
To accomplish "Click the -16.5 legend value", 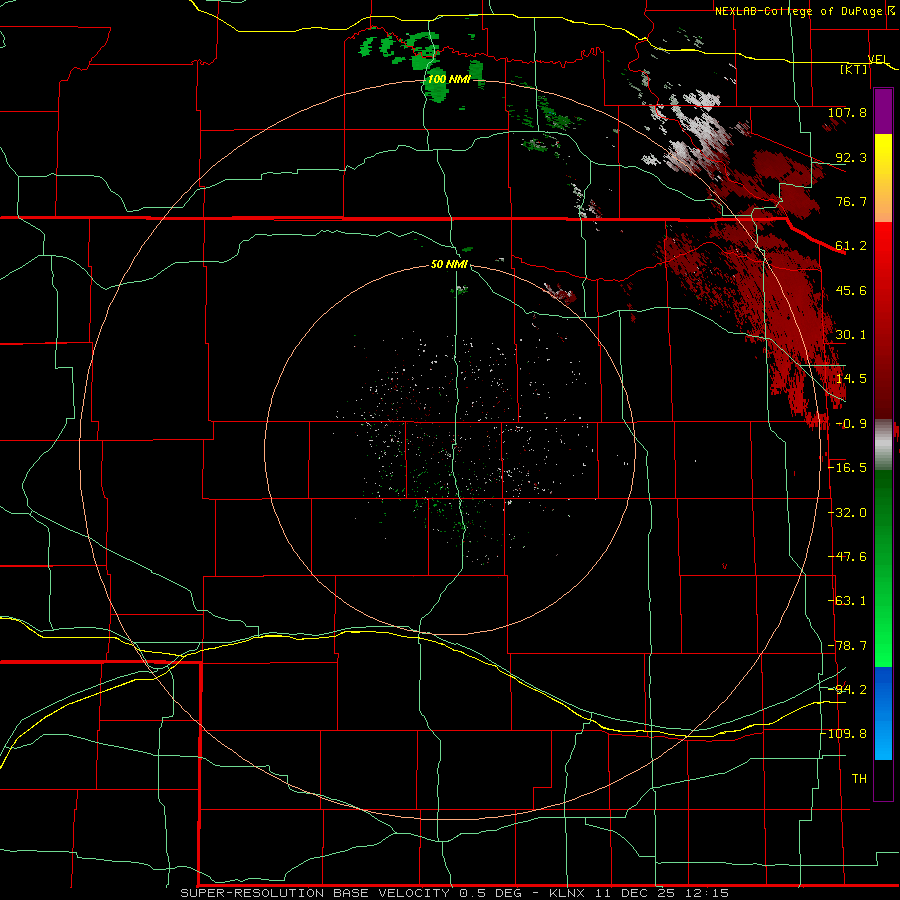I will tap(847, 468).
